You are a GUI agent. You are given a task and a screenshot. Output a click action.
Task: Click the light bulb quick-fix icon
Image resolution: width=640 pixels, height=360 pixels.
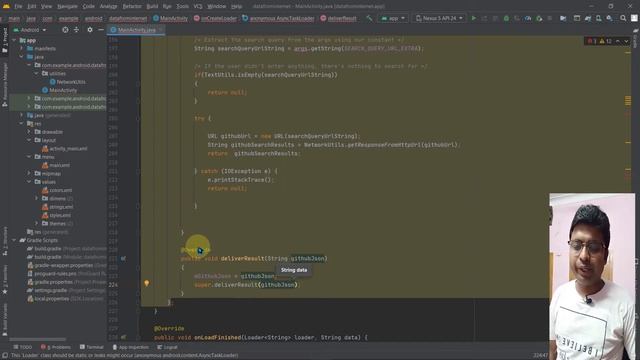point(147,283)
